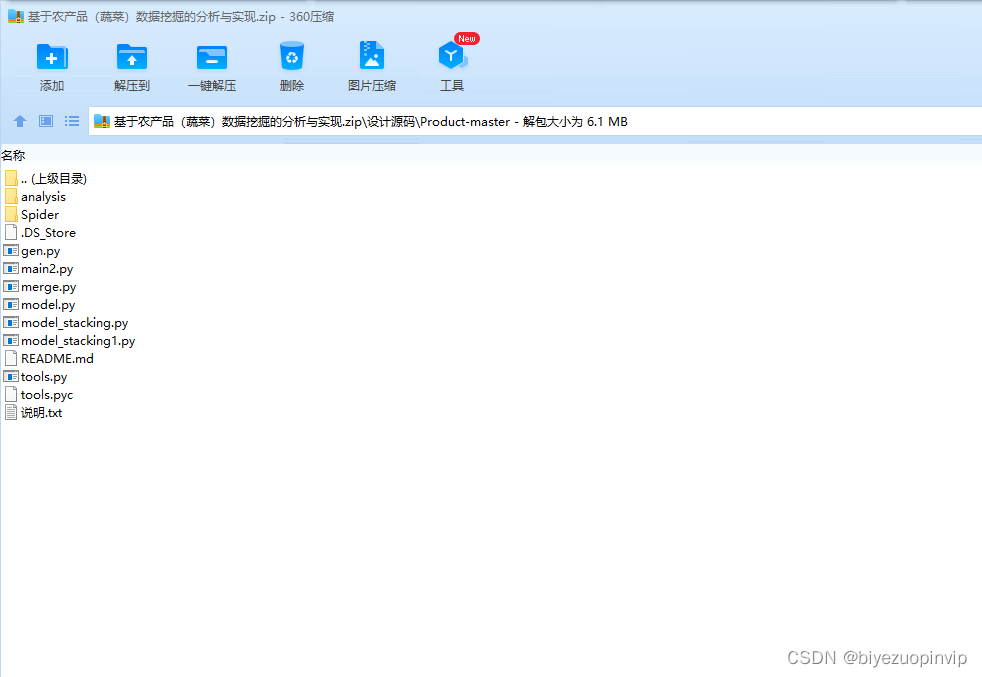This screenshot has width=982, height=677.
Task: Open the .. parent directory item
Action: 54,178
